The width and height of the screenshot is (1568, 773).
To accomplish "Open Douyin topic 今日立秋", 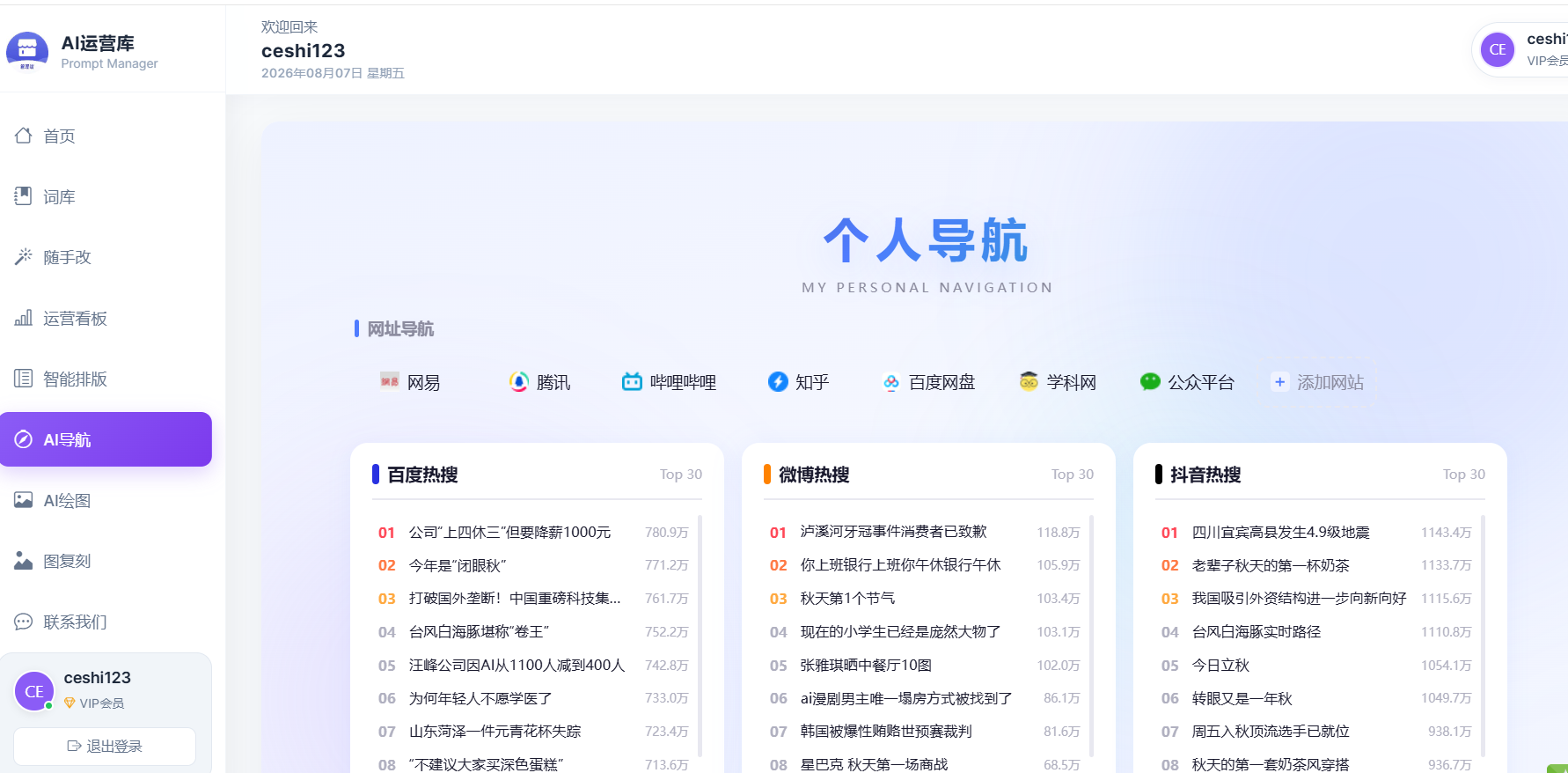I will click(x=1220, y=666).
